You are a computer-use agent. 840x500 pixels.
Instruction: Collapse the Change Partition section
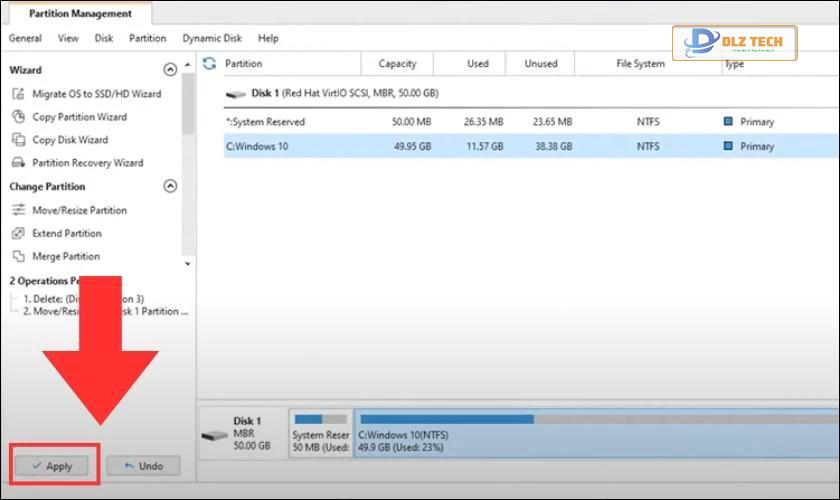[170, 186]
